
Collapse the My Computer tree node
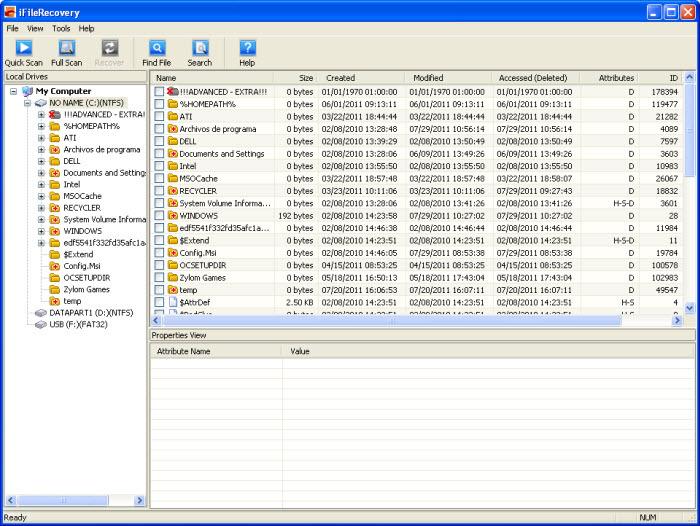(13, 91)
